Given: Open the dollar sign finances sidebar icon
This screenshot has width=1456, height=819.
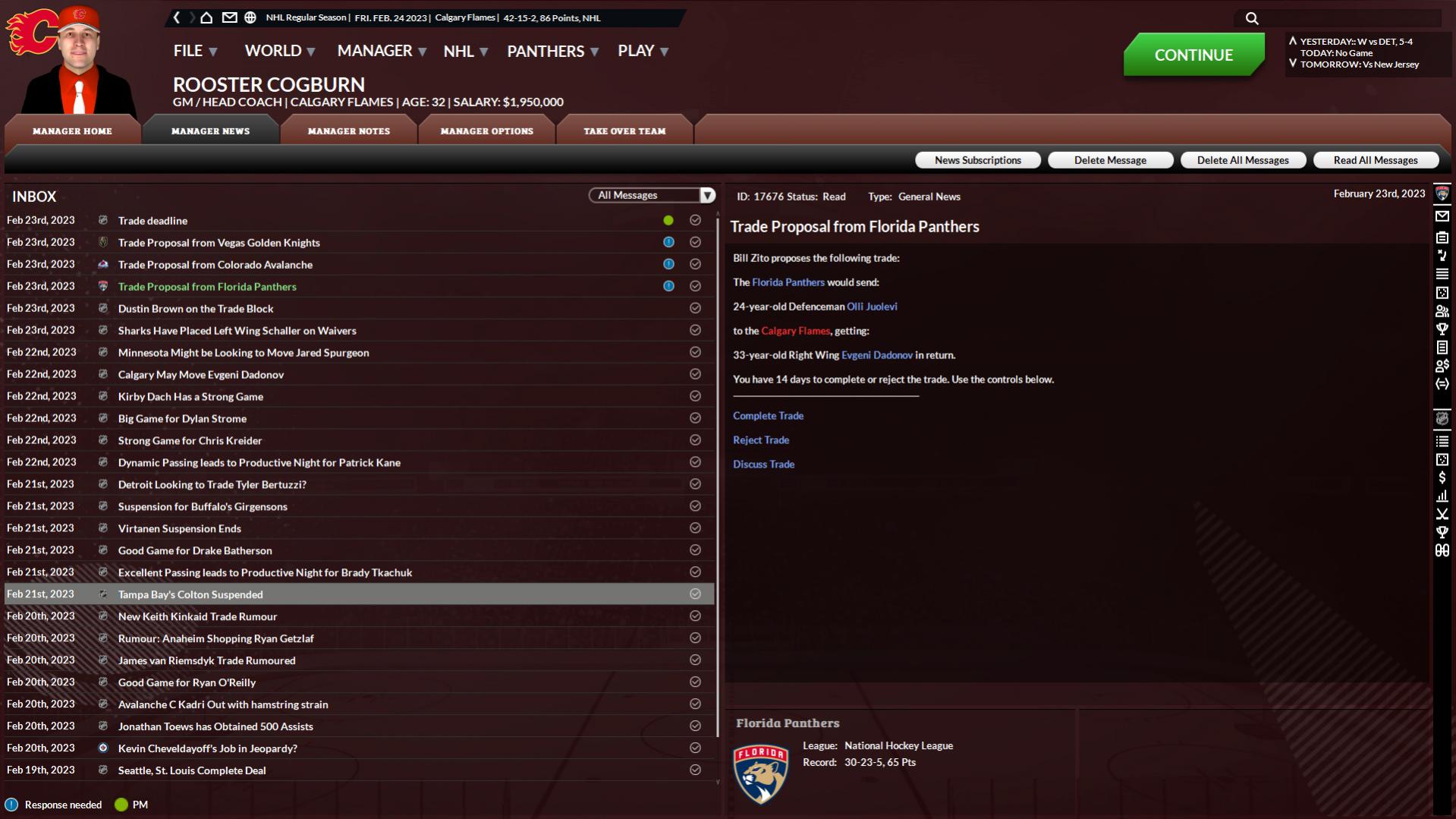Looking at the screenshot, I should [x=1442, y=477].
